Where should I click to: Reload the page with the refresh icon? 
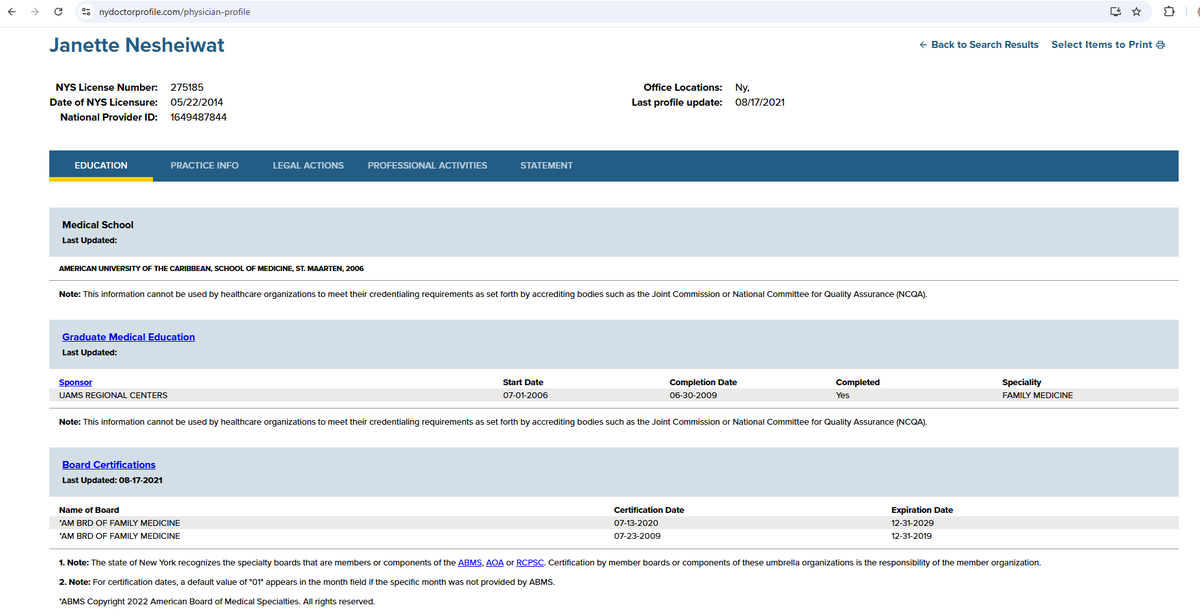(x=59, y=12)
